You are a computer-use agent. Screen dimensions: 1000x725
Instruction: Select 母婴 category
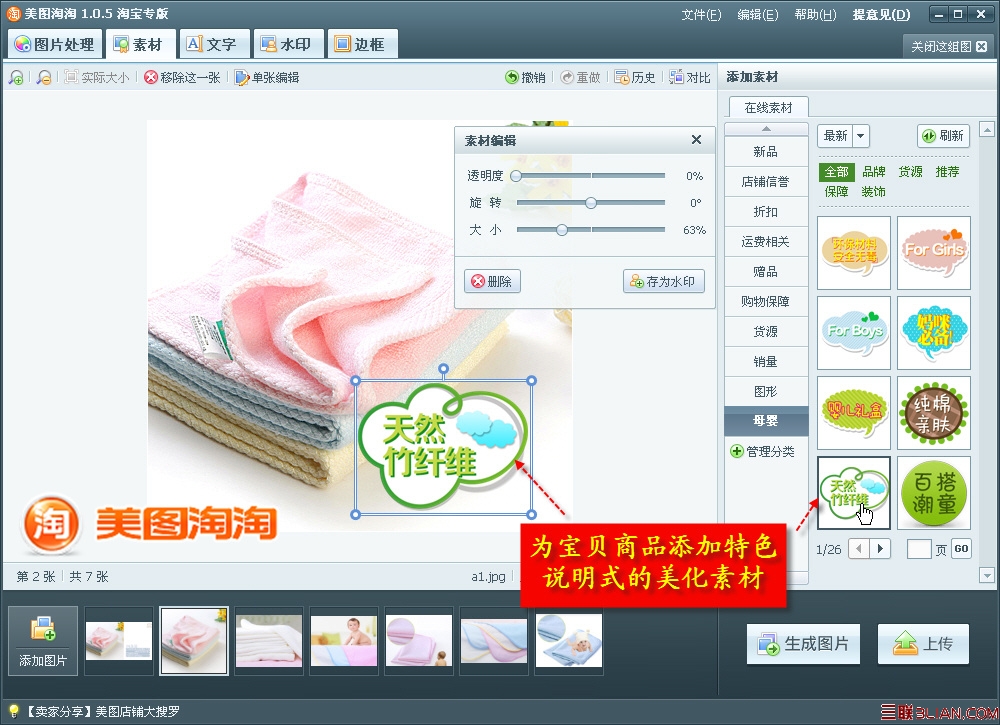coord(766,421)
